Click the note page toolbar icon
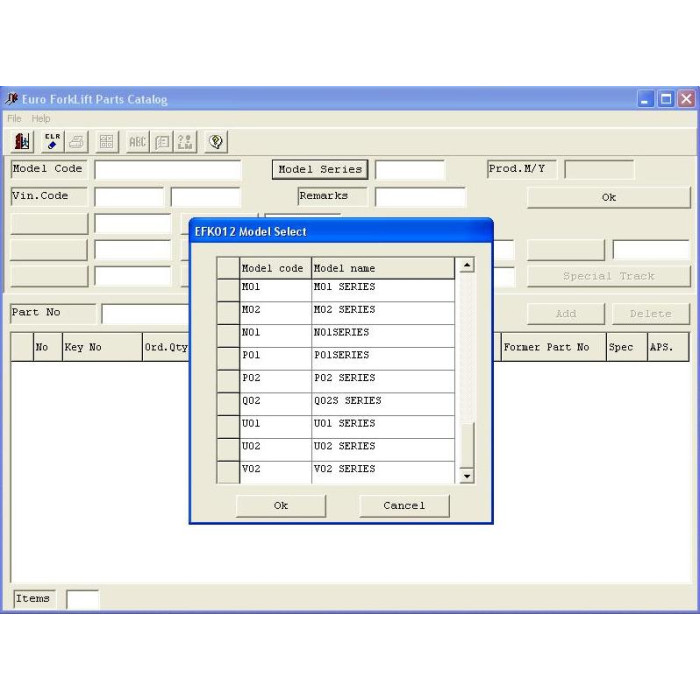 coord(162,142)
